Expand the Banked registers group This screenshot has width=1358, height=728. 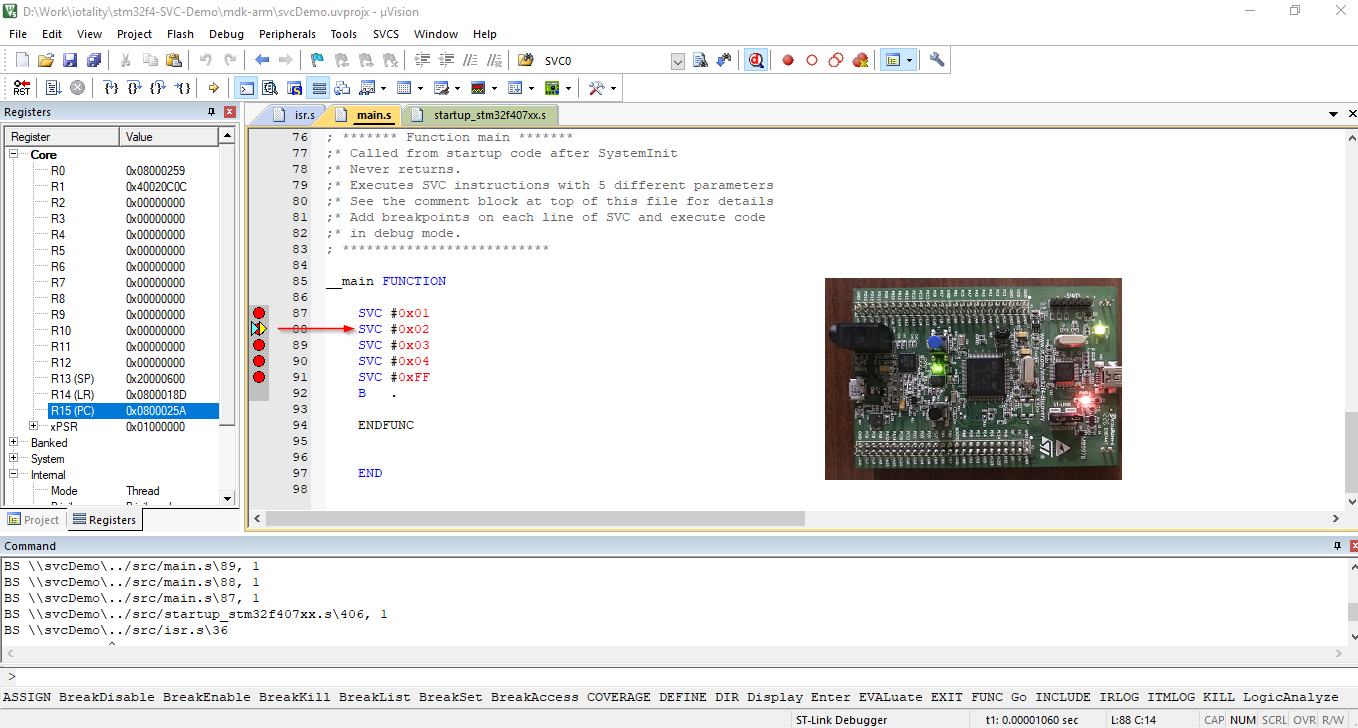tap(14, 443)
